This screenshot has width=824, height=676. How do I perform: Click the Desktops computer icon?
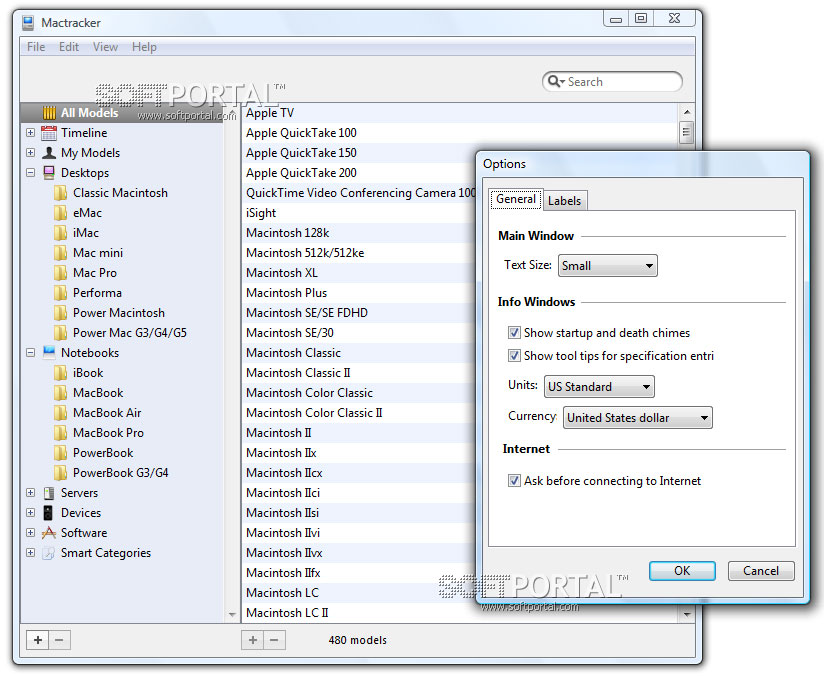49,172
